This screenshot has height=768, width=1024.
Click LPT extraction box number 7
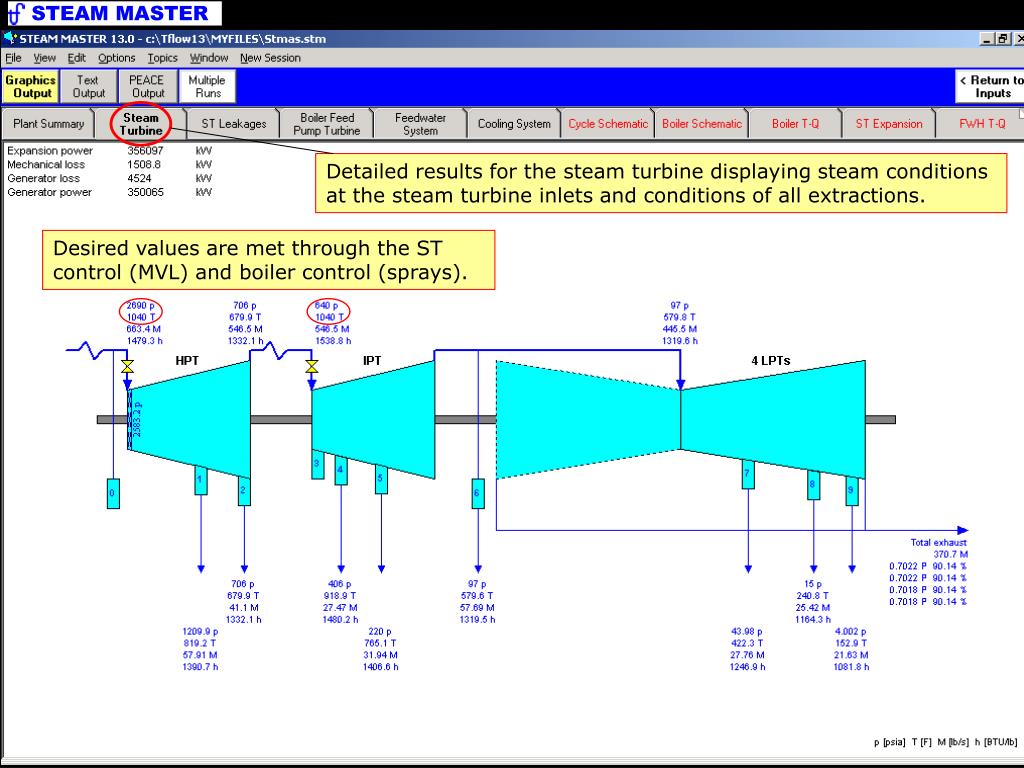[748, 474]
